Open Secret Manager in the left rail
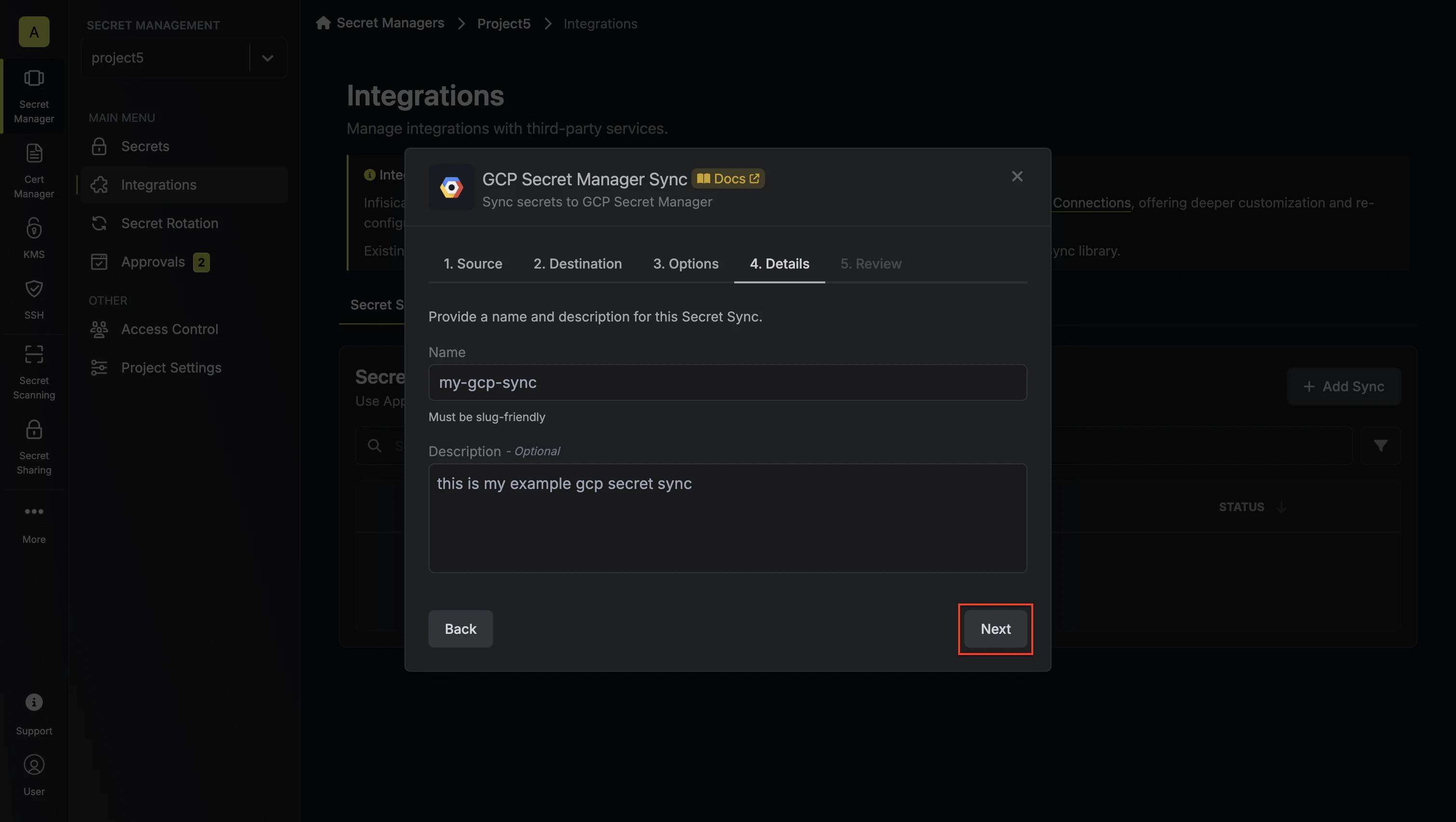The image size is (1456, 822). tap(34, 96)
